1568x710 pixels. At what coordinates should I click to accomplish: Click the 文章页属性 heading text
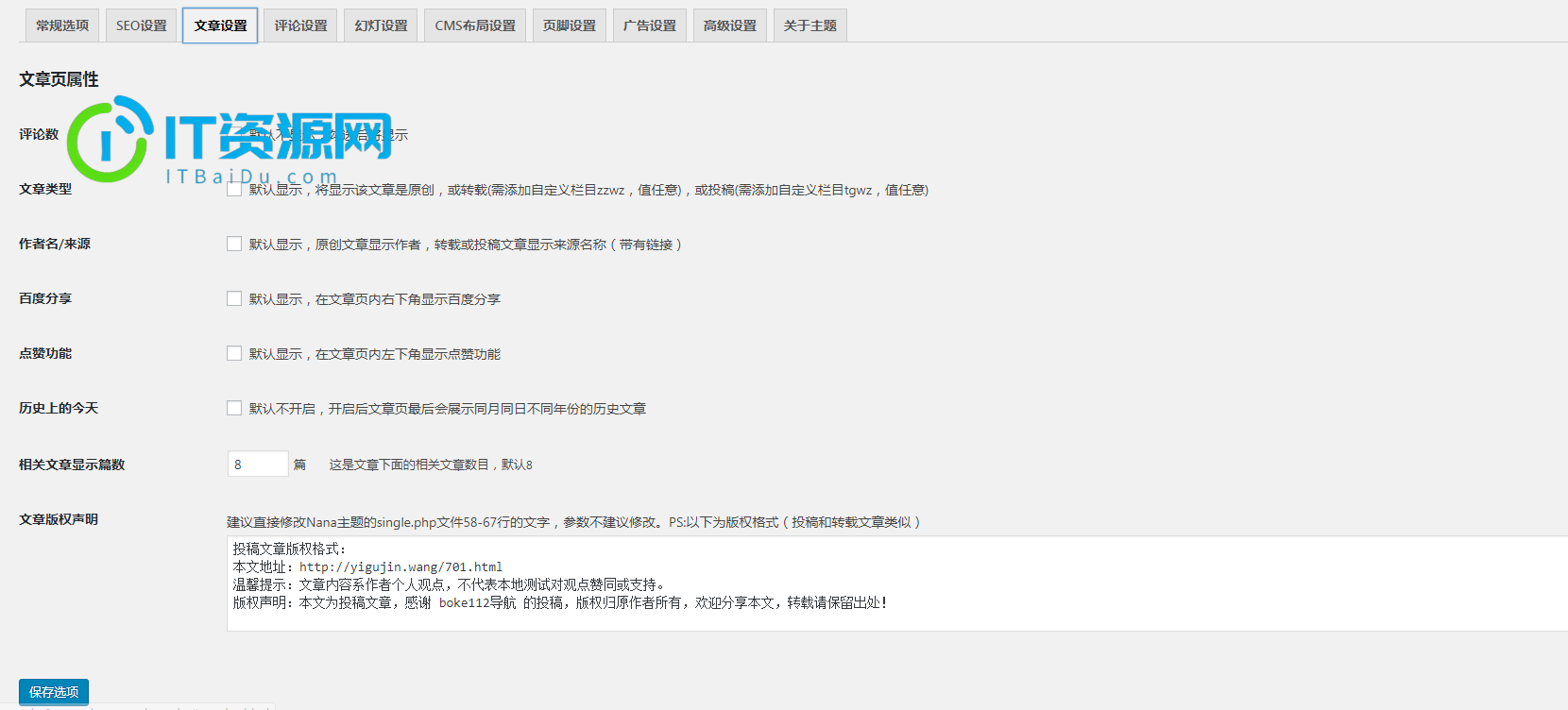click(59, 79)
